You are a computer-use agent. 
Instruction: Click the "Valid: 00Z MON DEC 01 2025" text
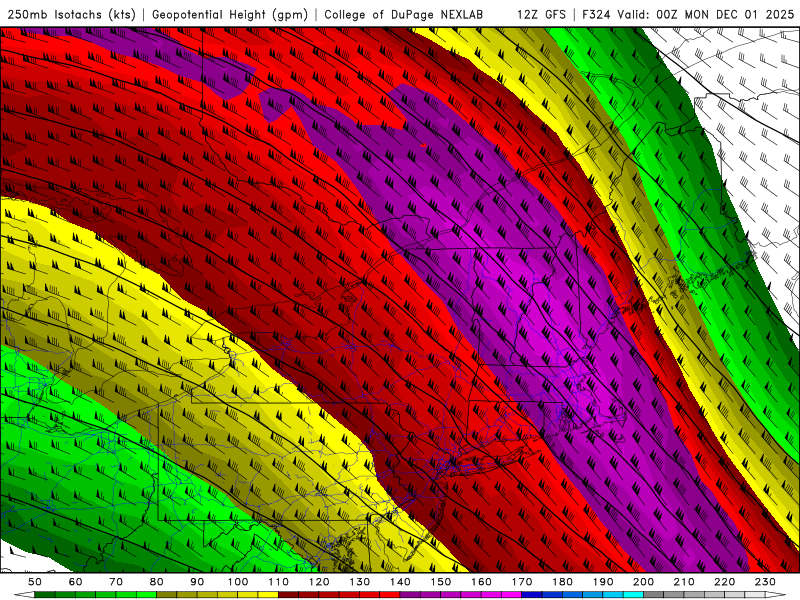point(706,14)
